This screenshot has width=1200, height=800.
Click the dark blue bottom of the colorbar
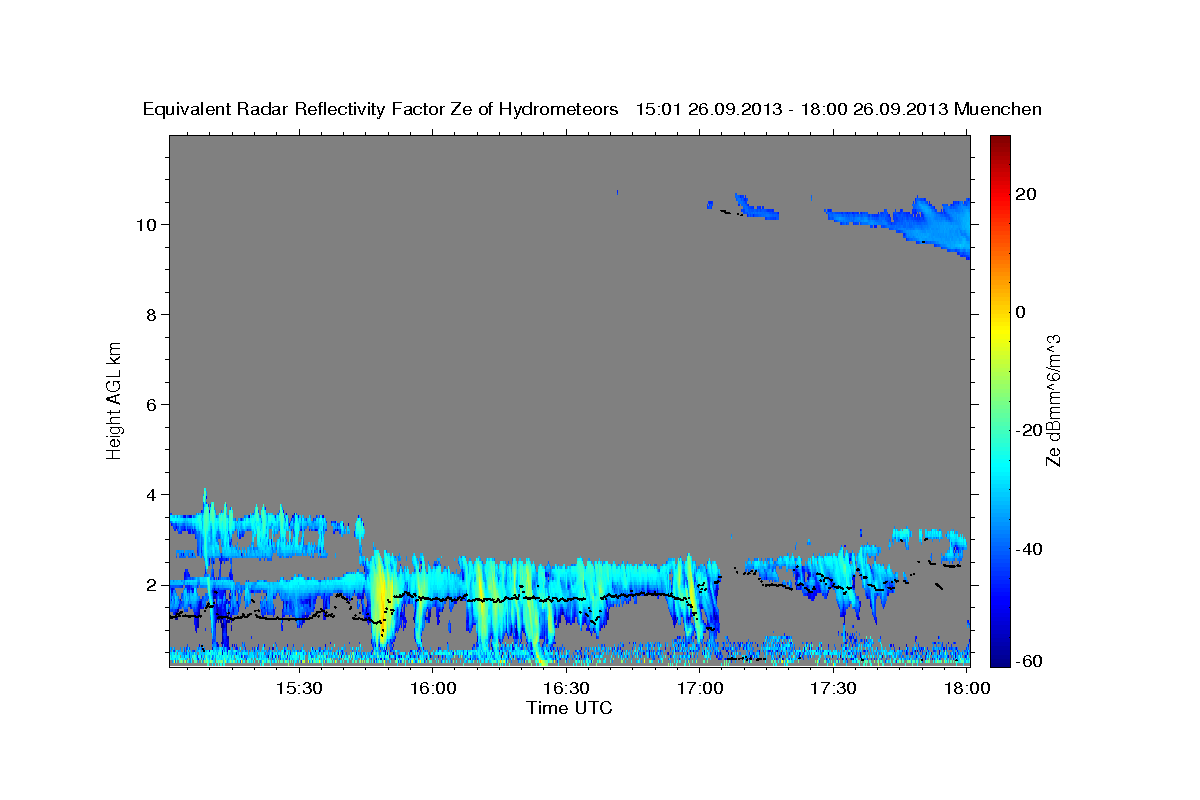(x=1000, y=658)
